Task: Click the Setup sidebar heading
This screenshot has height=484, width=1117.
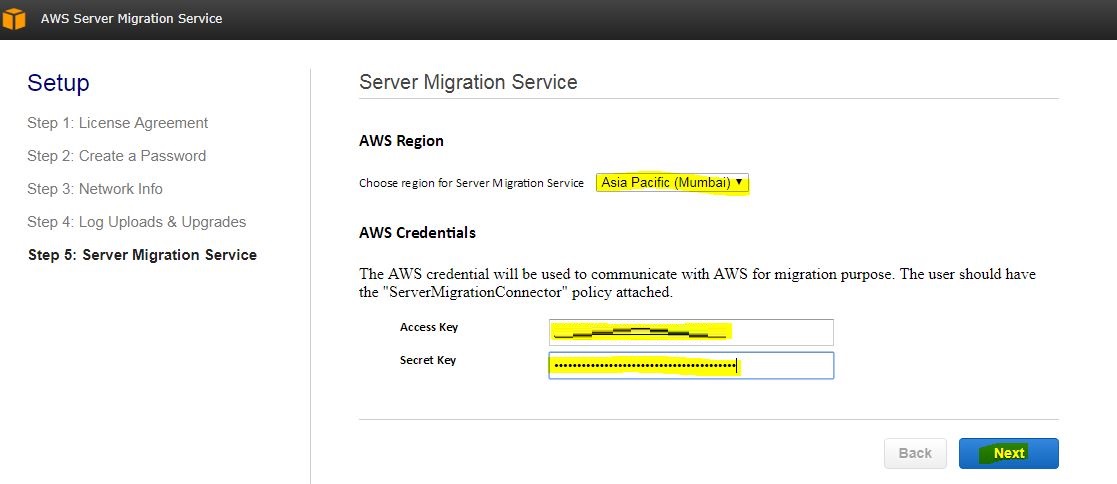Action: pyautogui.click(x=58, y=83)
